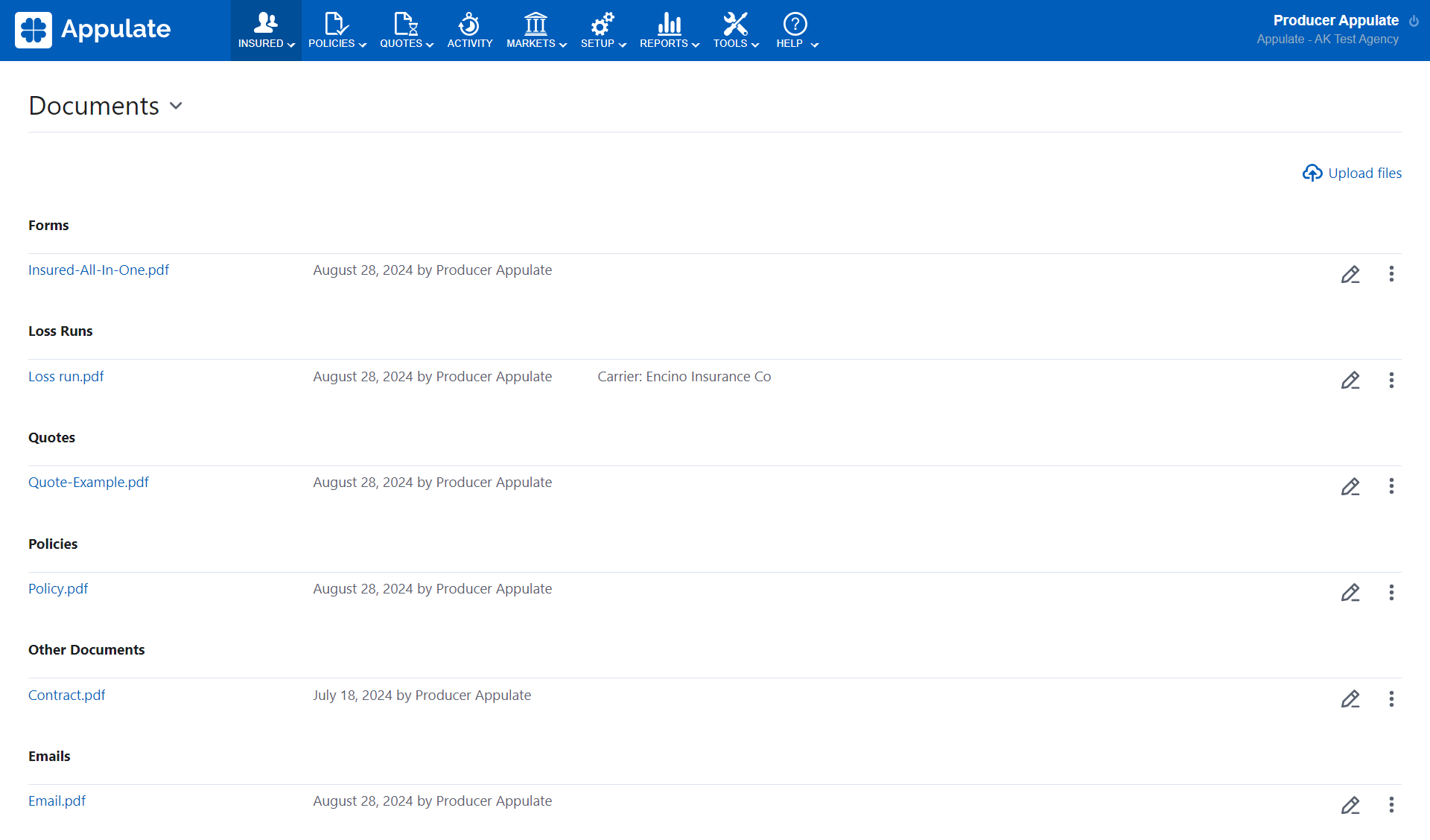
Task: Click Producer Appulate user name
Action: pyautogui.click(x=1335, y=20)
